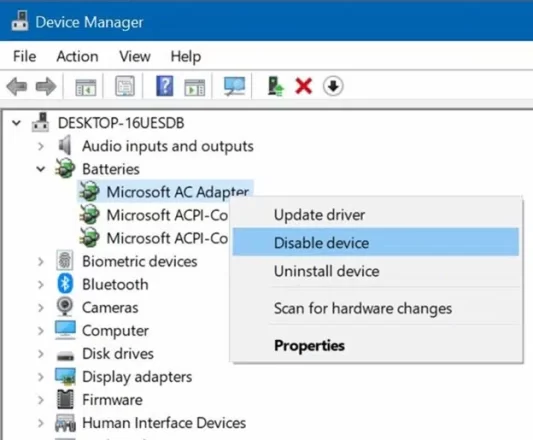Click the DESKTOP-16UESDB computer icon
This screenshot has width=533, height=440.
click(x=41, y=122)
